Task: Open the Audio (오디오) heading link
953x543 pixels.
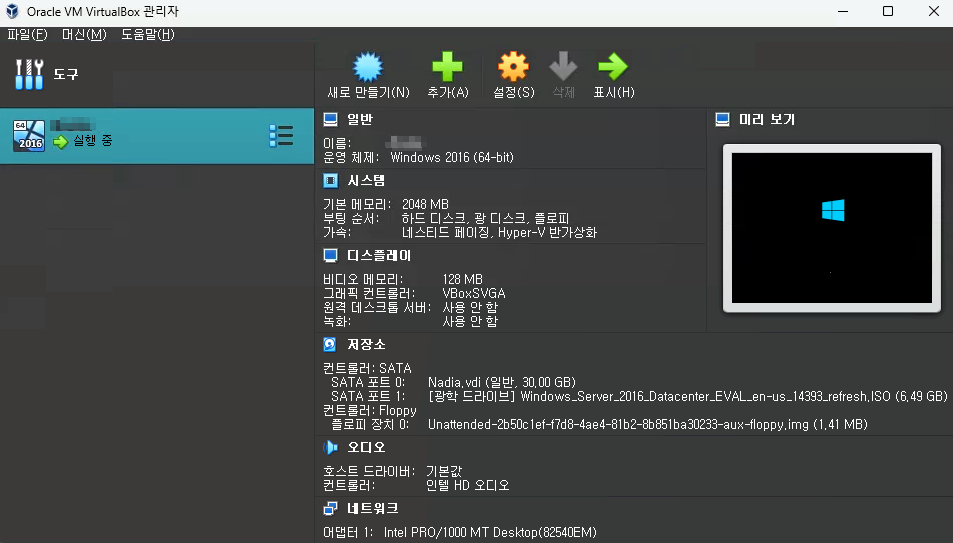Action: [x=366, y=447]
